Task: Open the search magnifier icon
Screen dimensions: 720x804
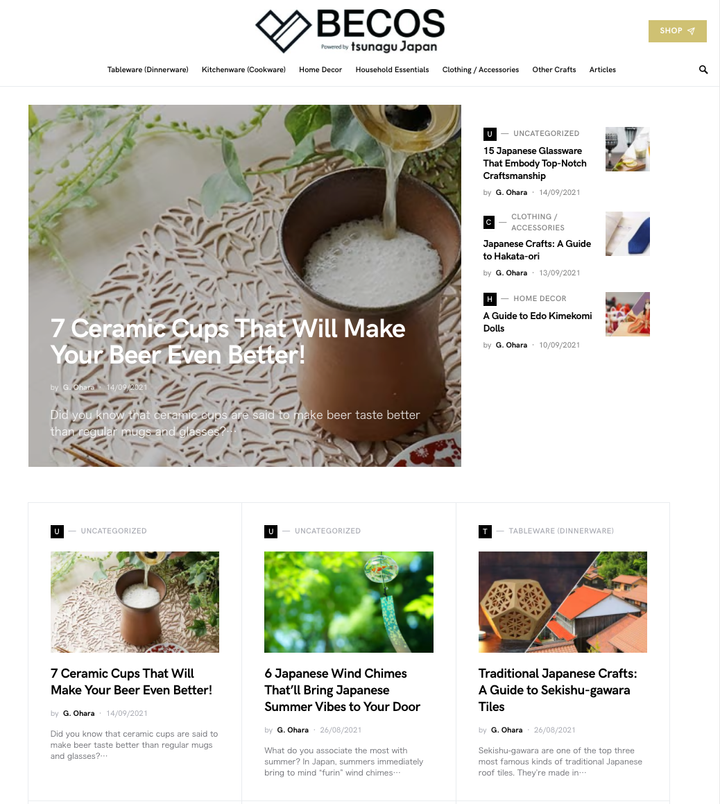Action: click(x=703, y=70)
